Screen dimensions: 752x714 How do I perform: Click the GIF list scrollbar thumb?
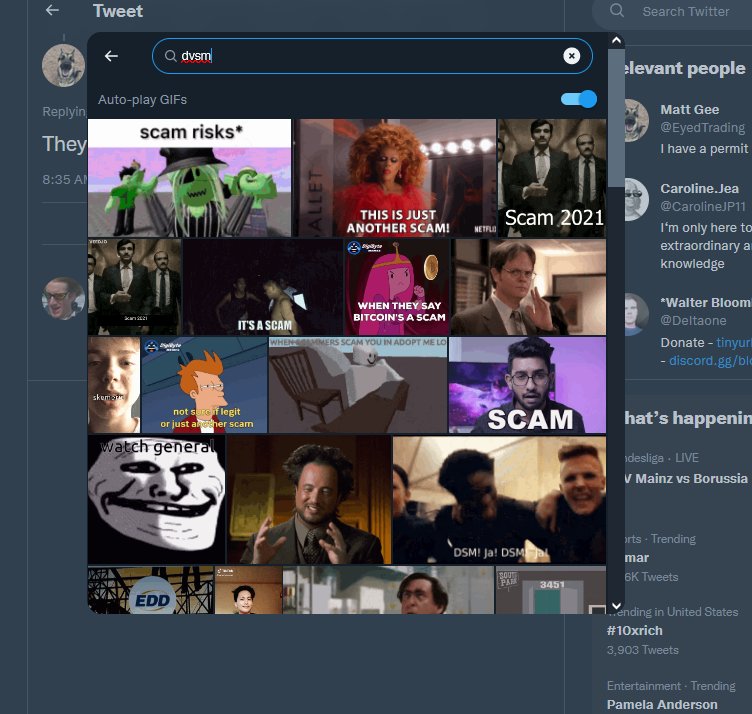click(x=616, y=118)
